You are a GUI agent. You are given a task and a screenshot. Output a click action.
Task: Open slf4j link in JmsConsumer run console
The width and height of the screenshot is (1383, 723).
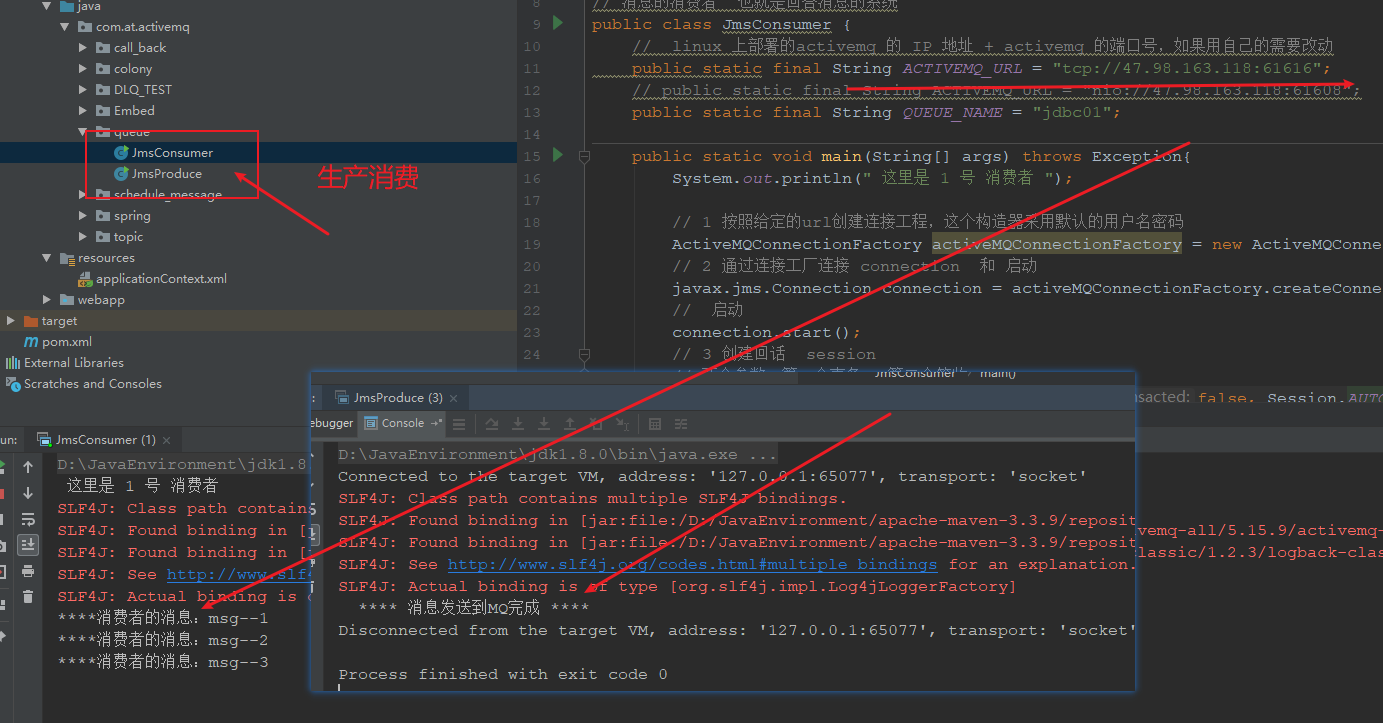pyautogui.click(x=237, y=575)
